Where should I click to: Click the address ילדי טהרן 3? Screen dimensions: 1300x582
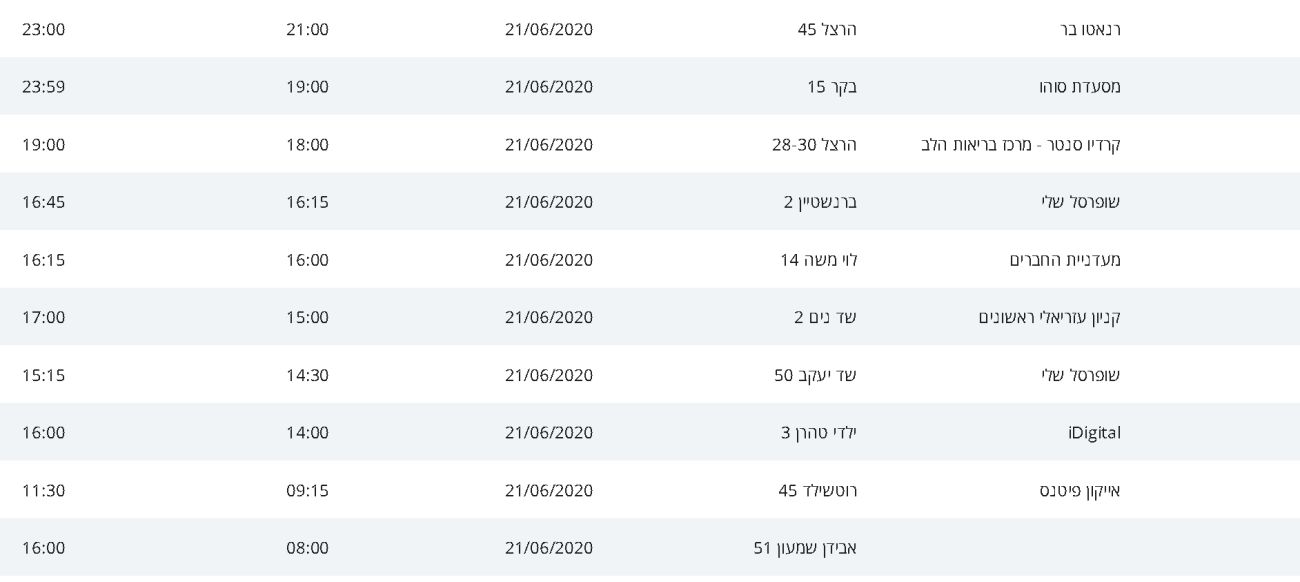[819, 433]
